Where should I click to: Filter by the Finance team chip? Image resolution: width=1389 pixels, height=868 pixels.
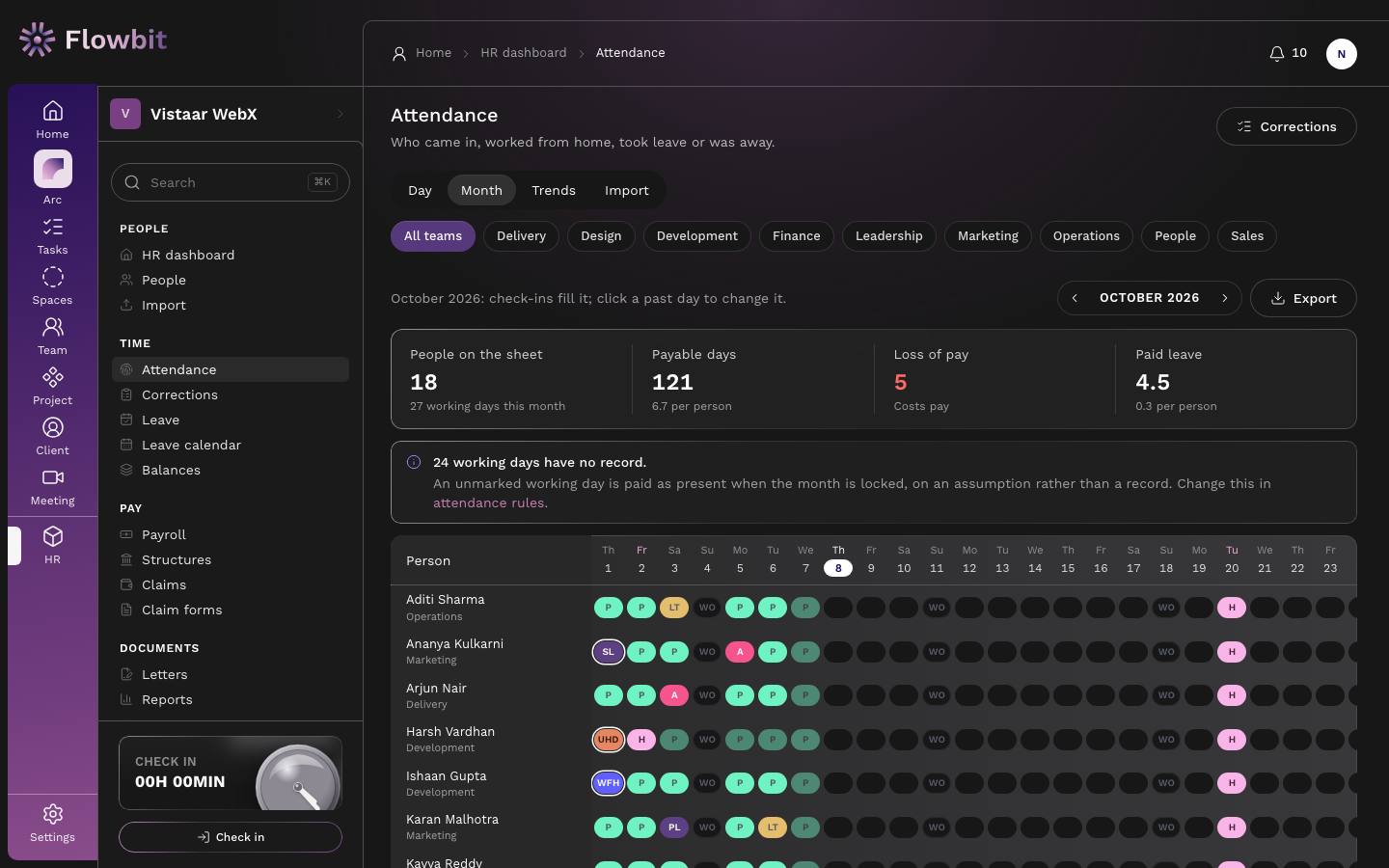pyautogui.click(x=797, y=236)
